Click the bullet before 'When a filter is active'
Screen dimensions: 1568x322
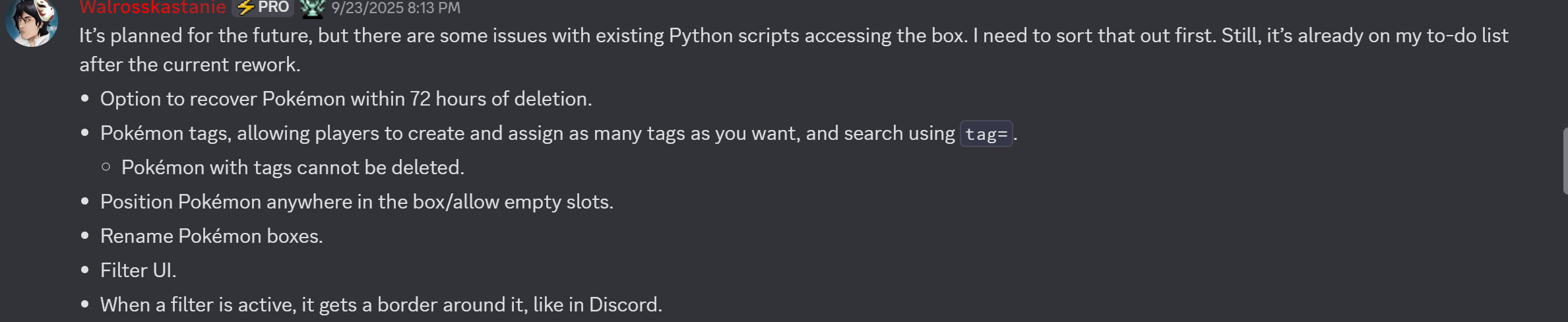85,305
